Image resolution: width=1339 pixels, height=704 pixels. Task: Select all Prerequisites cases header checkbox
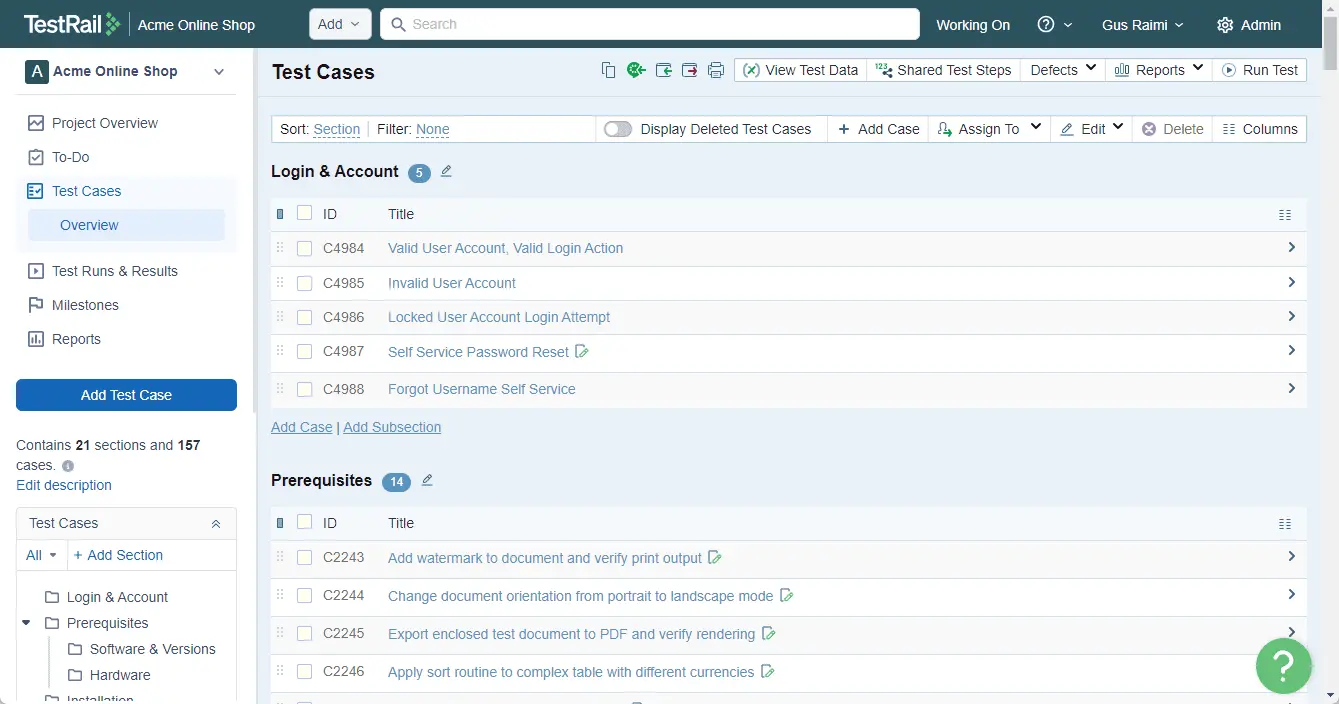(x=305, y=522)
